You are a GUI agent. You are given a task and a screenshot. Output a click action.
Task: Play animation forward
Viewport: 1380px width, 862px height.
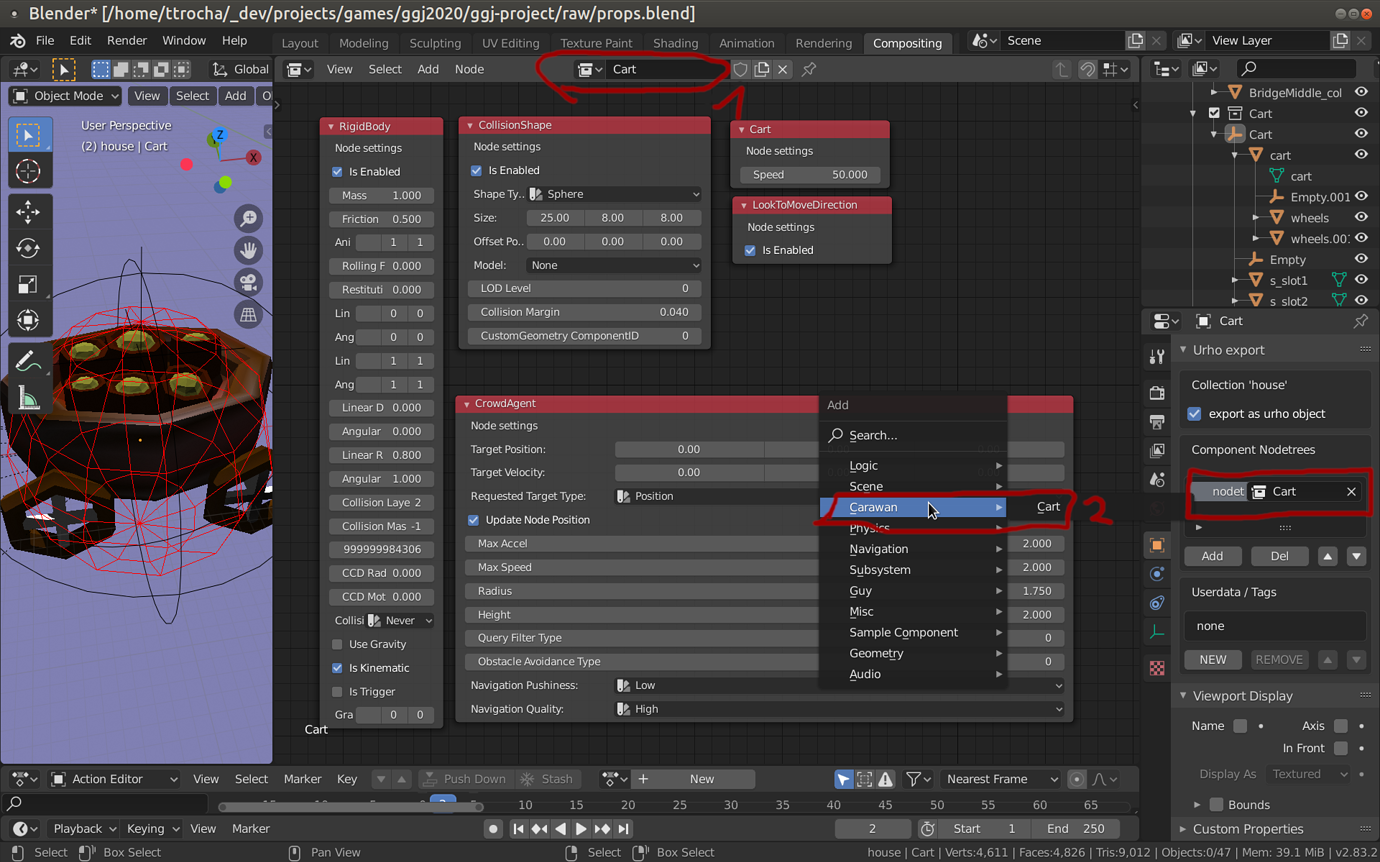coord(581,829)
